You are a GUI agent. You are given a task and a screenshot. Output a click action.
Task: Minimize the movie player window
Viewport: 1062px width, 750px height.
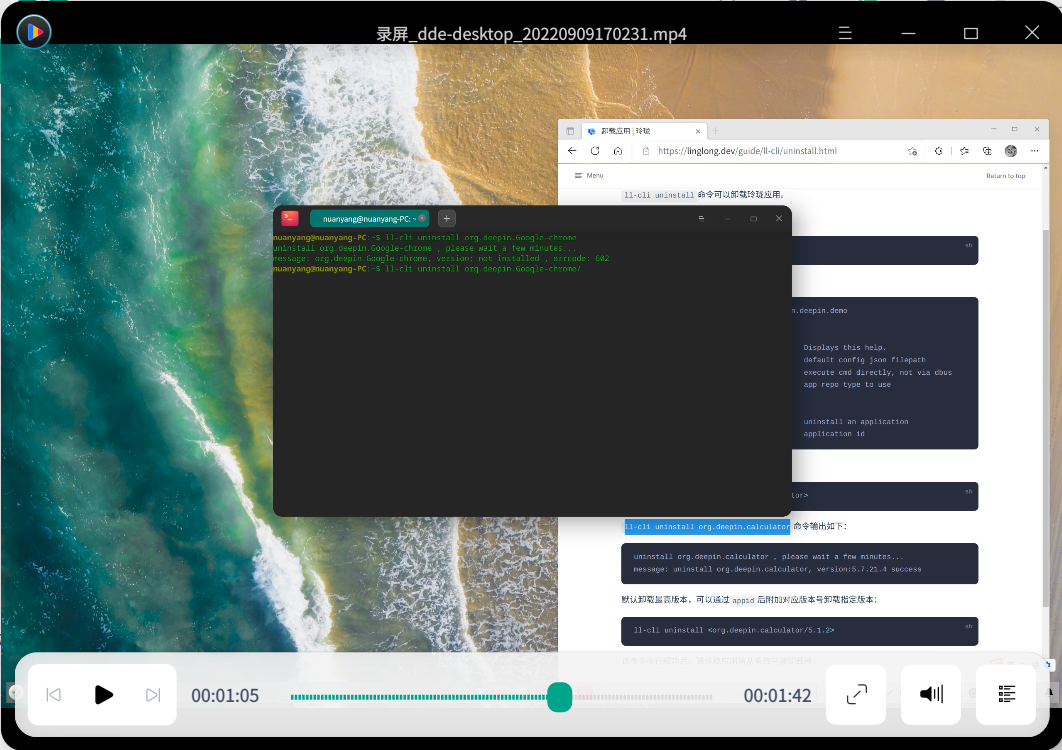(x=908, y=33)
